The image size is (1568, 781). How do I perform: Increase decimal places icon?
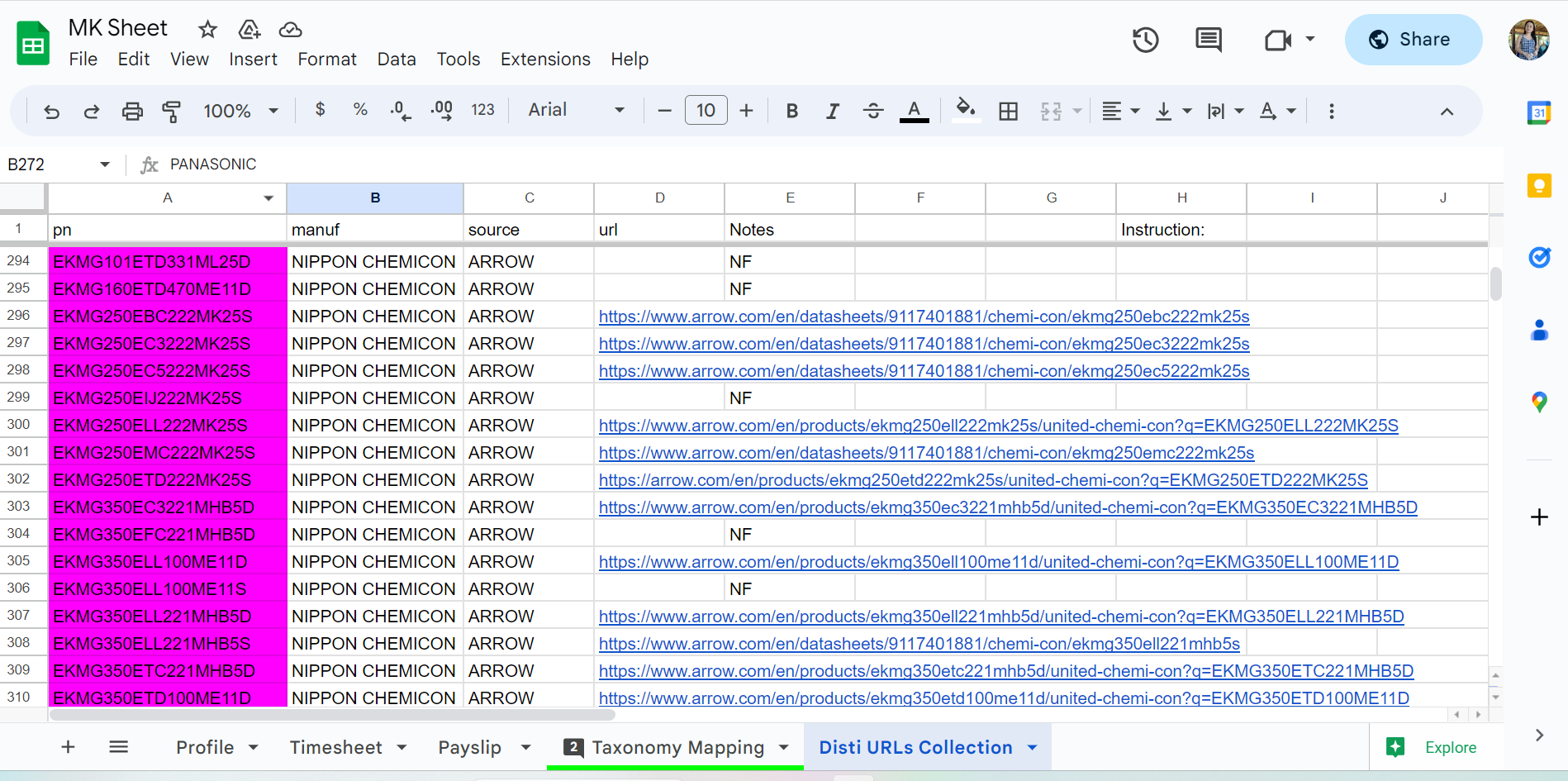(x=442, y=111)
